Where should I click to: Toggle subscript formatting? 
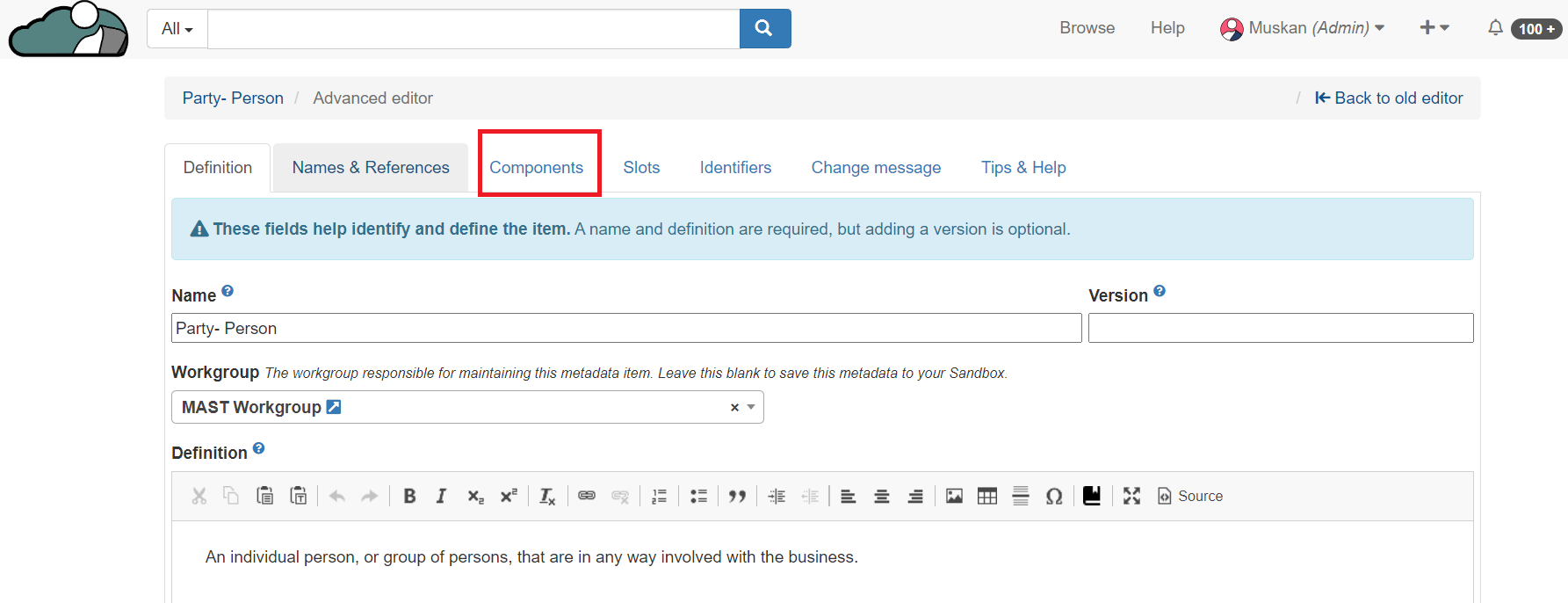coord(475,497)
